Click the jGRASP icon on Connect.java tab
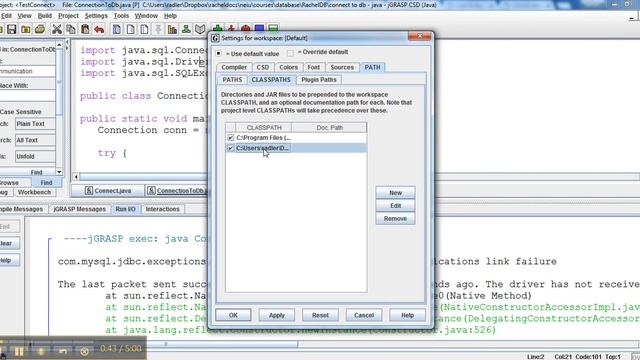This screenshot has width=640, height=360. point(89,191)
